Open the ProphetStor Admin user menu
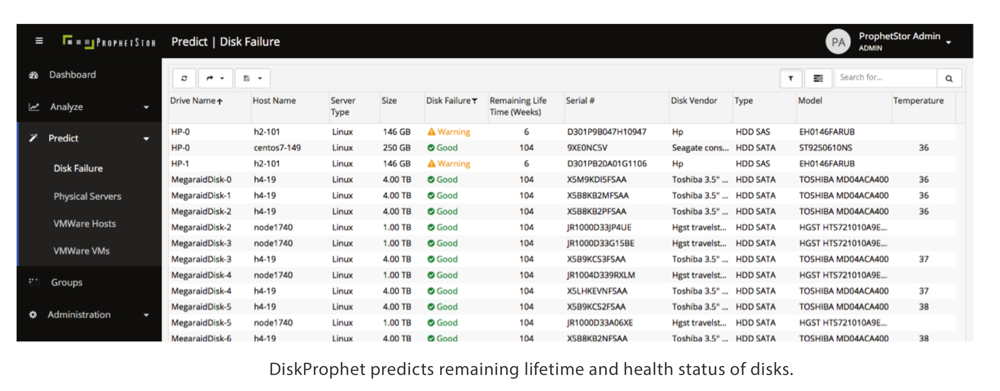Screen dimensions: 1000x391 904,41
